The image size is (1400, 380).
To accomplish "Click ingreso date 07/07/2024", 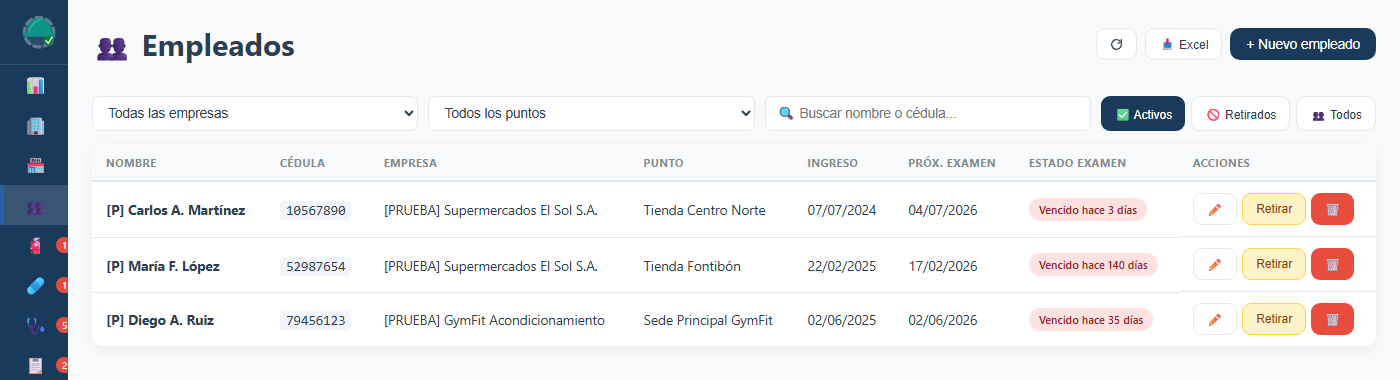I will pos(842,211).
